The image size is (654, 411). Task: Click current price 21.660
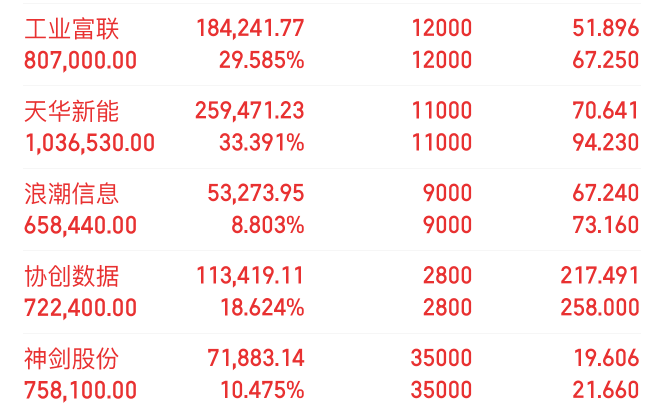click(x=606, y=391)
